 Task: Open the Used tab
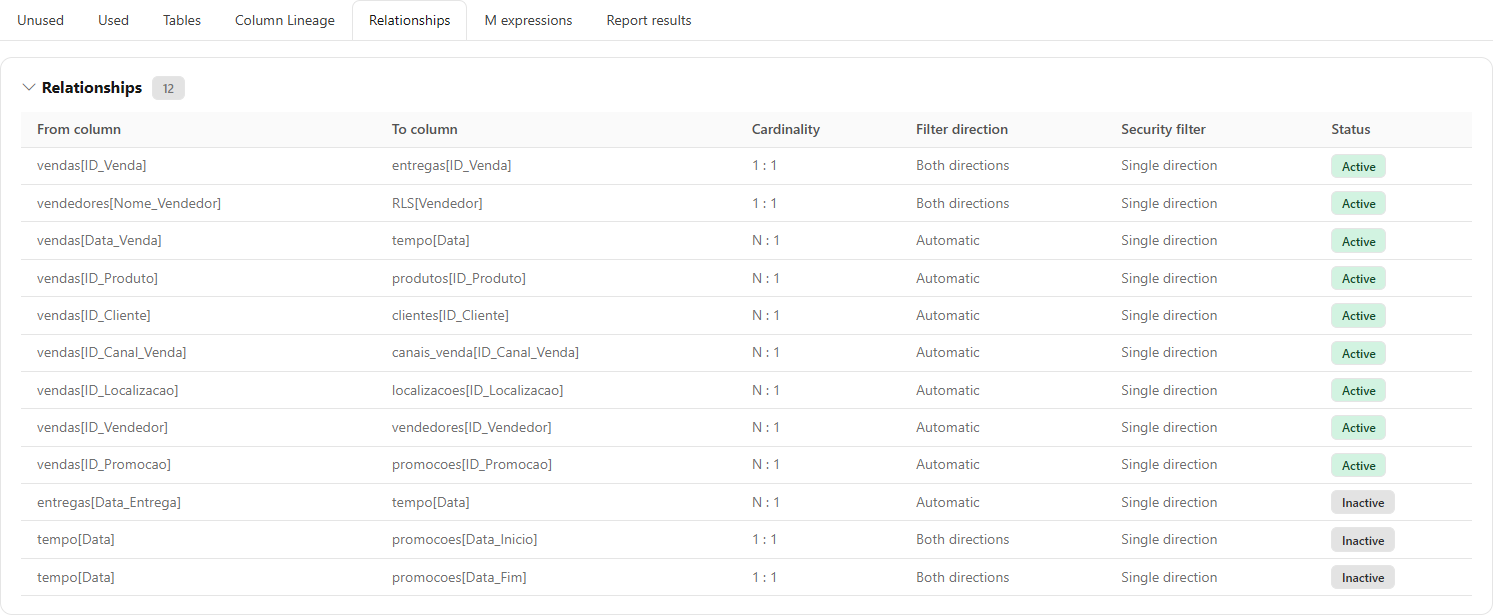(113, 20)
